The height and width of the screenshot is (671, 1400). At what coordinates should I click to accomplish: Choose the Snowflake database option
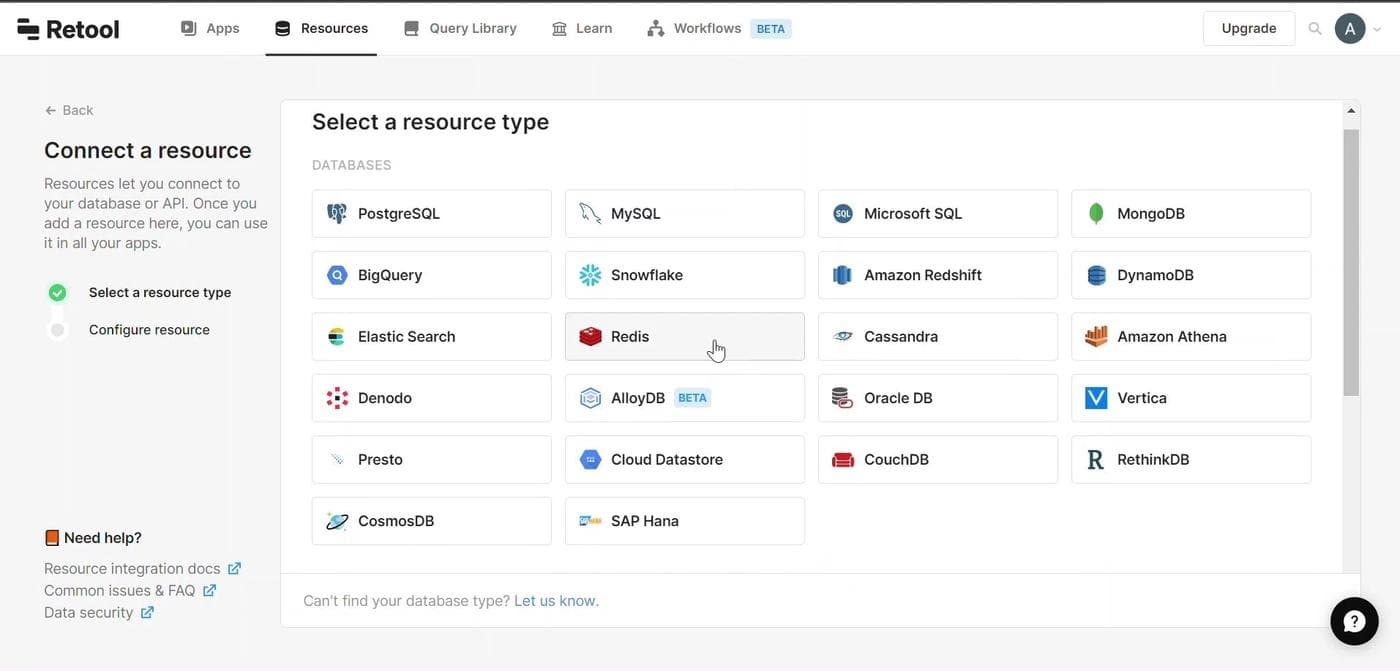(684, 275)
